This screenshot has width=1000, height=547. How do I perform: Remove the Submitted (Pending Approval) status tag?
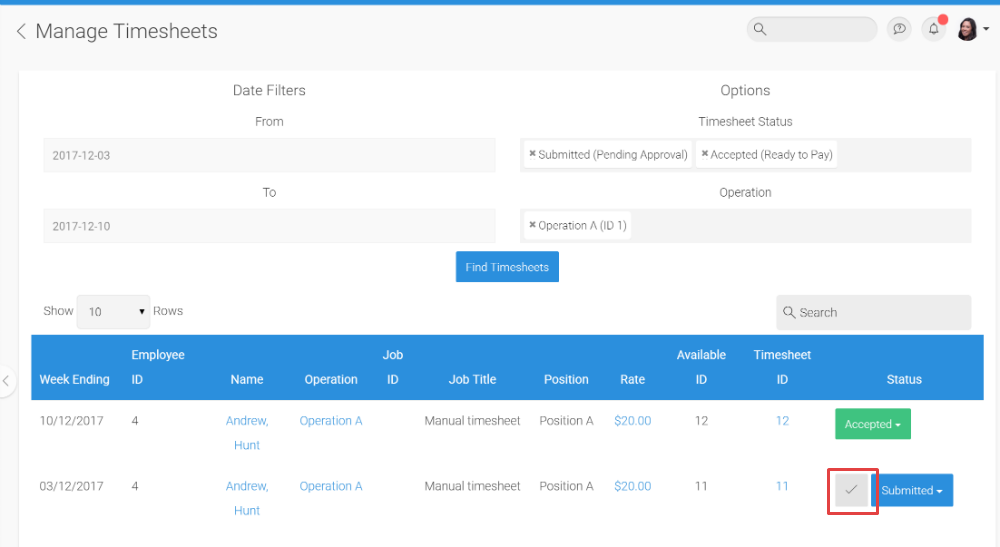[x=533, y=154]
